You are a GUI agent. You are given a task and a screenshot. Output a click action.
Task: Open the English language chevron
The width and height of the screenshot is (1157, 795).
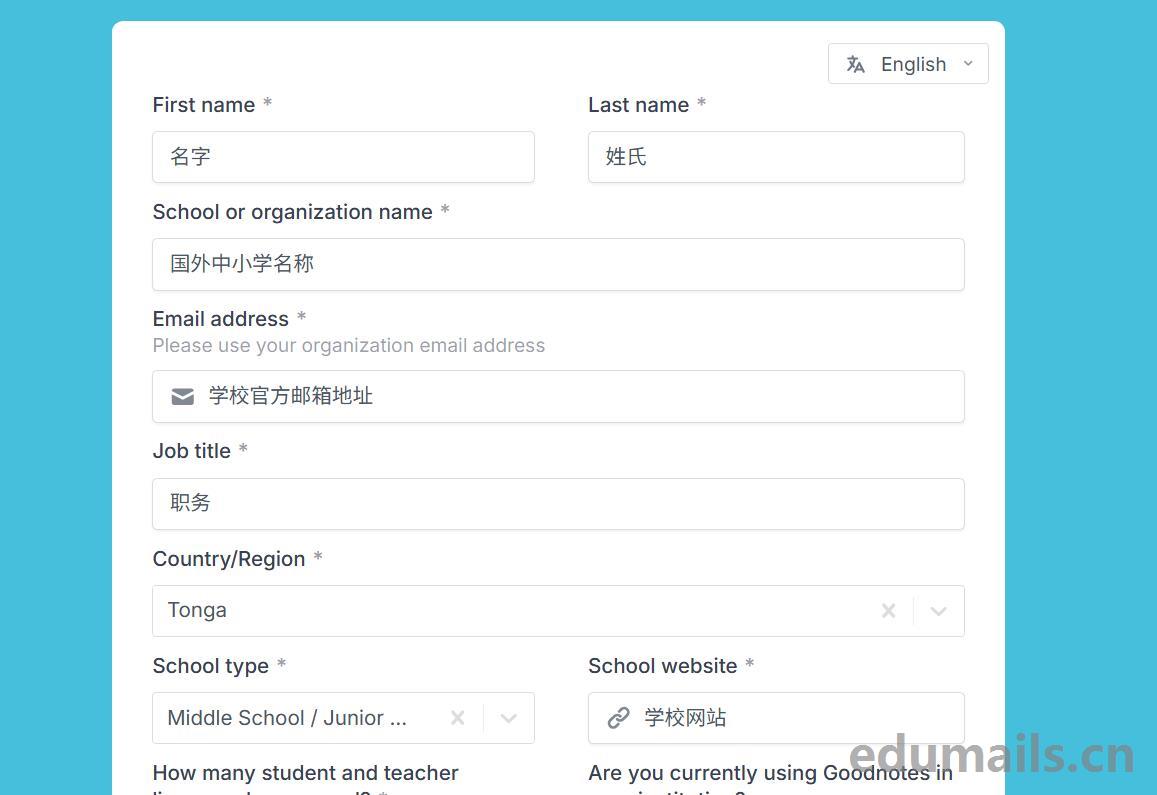968,64
